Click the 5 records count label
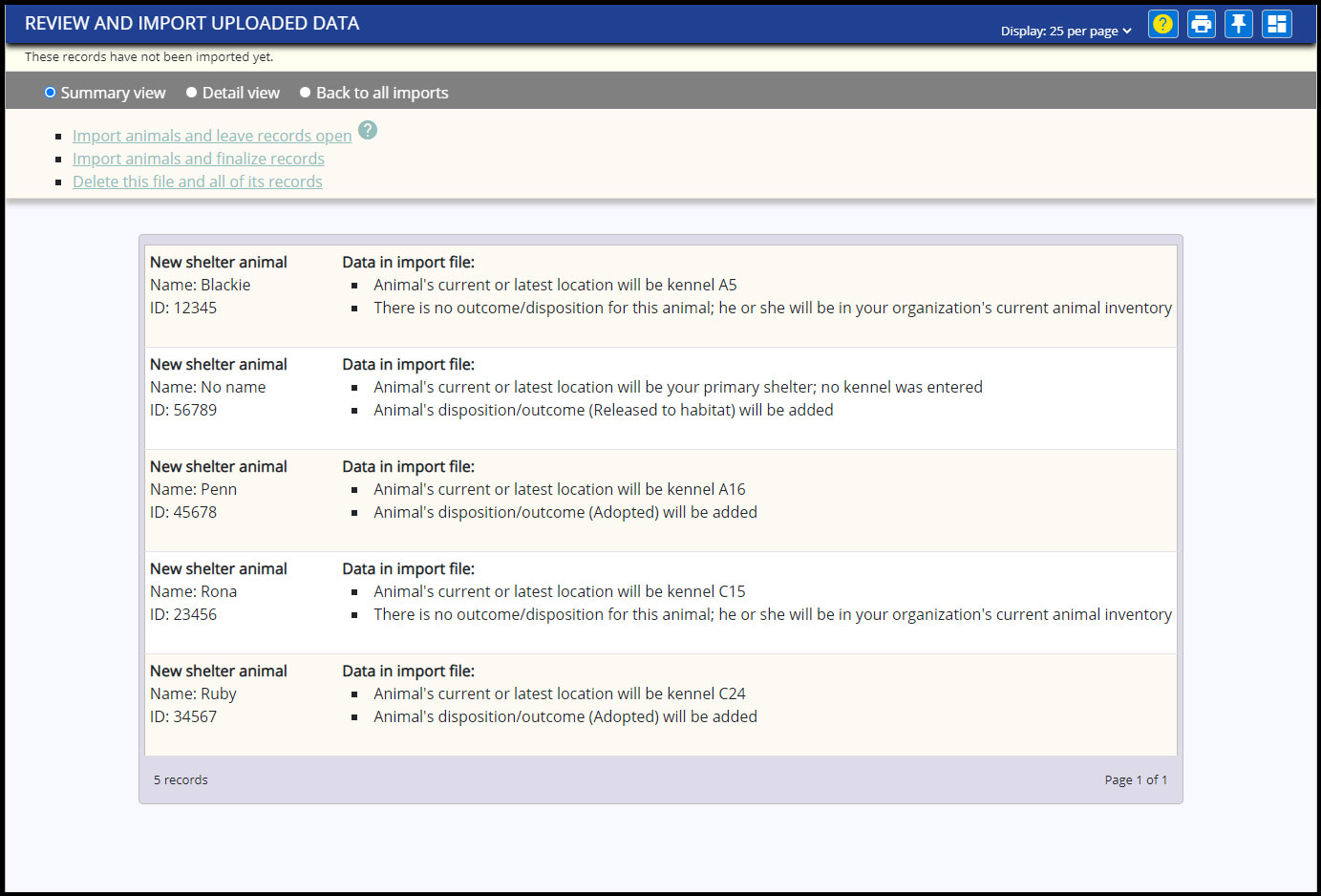The width and height of the screenshot is (1321, 896). 181,779
